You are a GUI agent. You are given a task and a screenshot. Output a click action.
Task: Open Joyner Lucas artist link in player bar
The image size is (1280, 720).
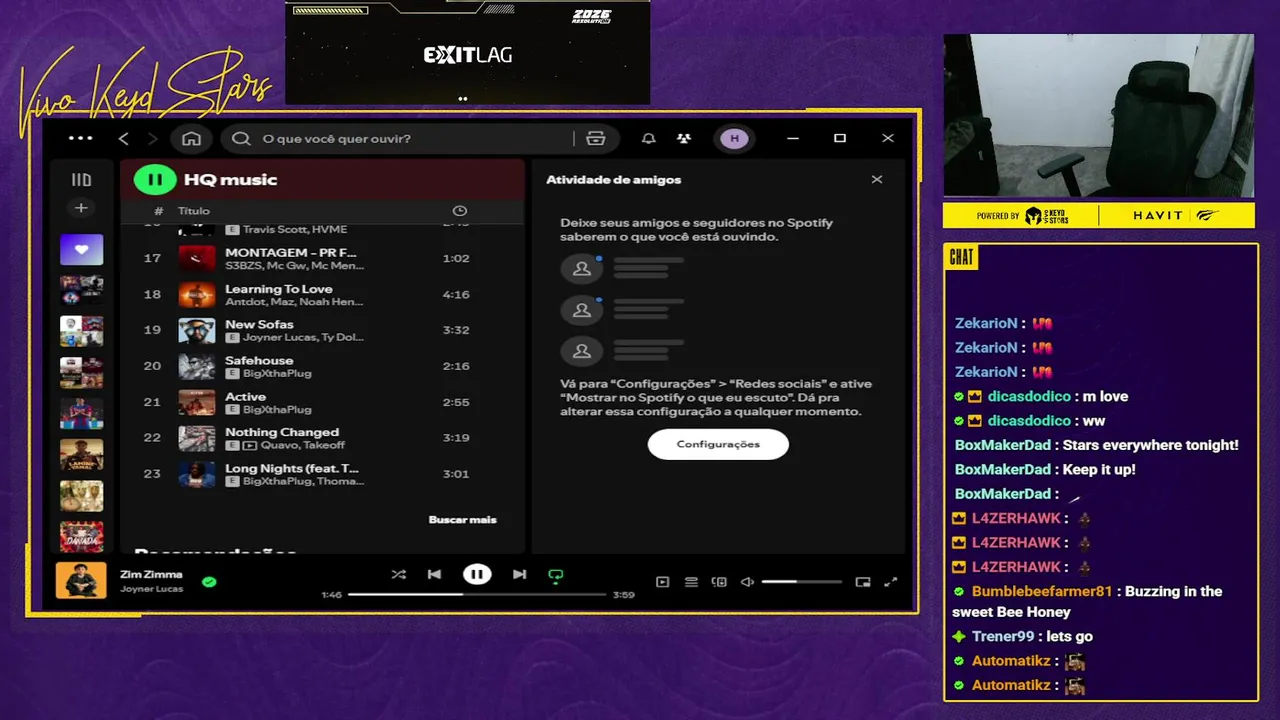tap(151, 589)
